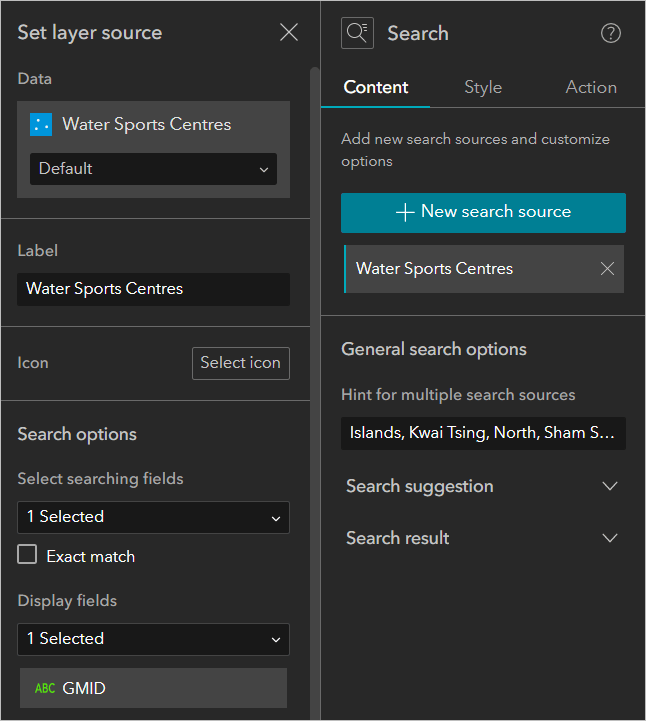Remove Water Sports Centres search source
This screenshot has height=721, width=646.
pos(607,268)
